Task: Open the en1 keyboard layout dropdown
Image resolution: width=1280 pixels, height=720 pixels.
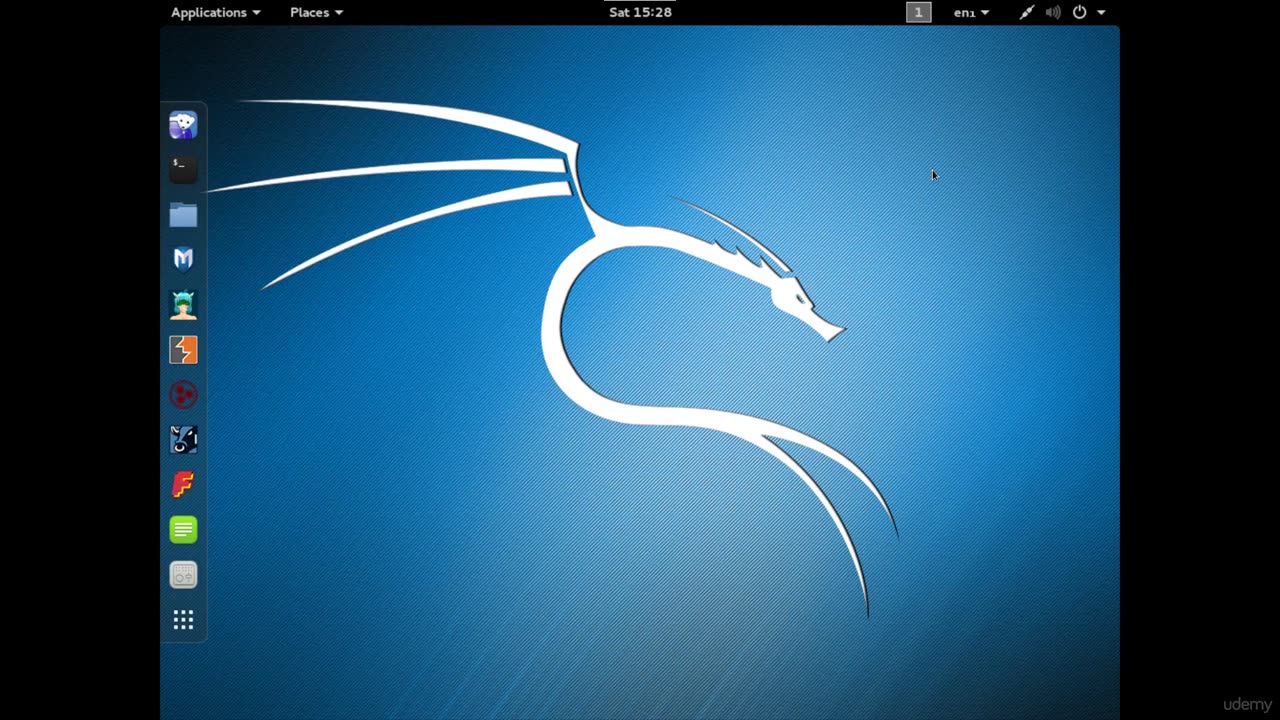Action: [971, 12]
